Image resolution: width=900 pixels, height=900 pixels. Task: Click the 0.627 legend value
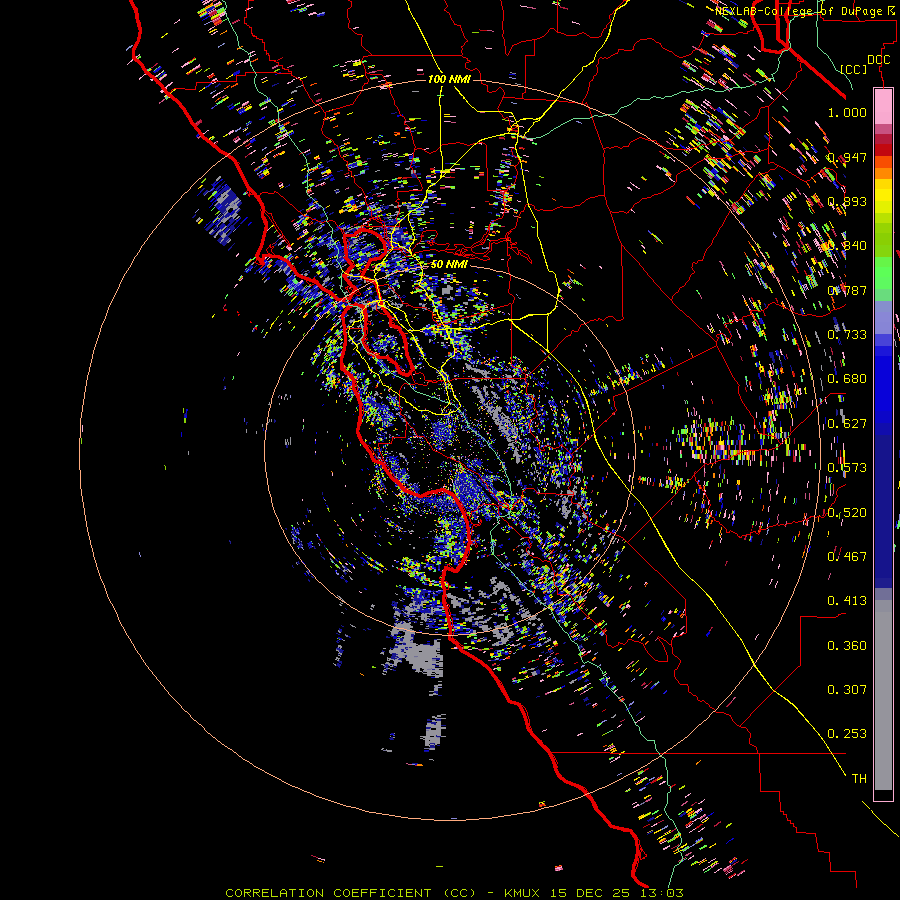(847, 423)
